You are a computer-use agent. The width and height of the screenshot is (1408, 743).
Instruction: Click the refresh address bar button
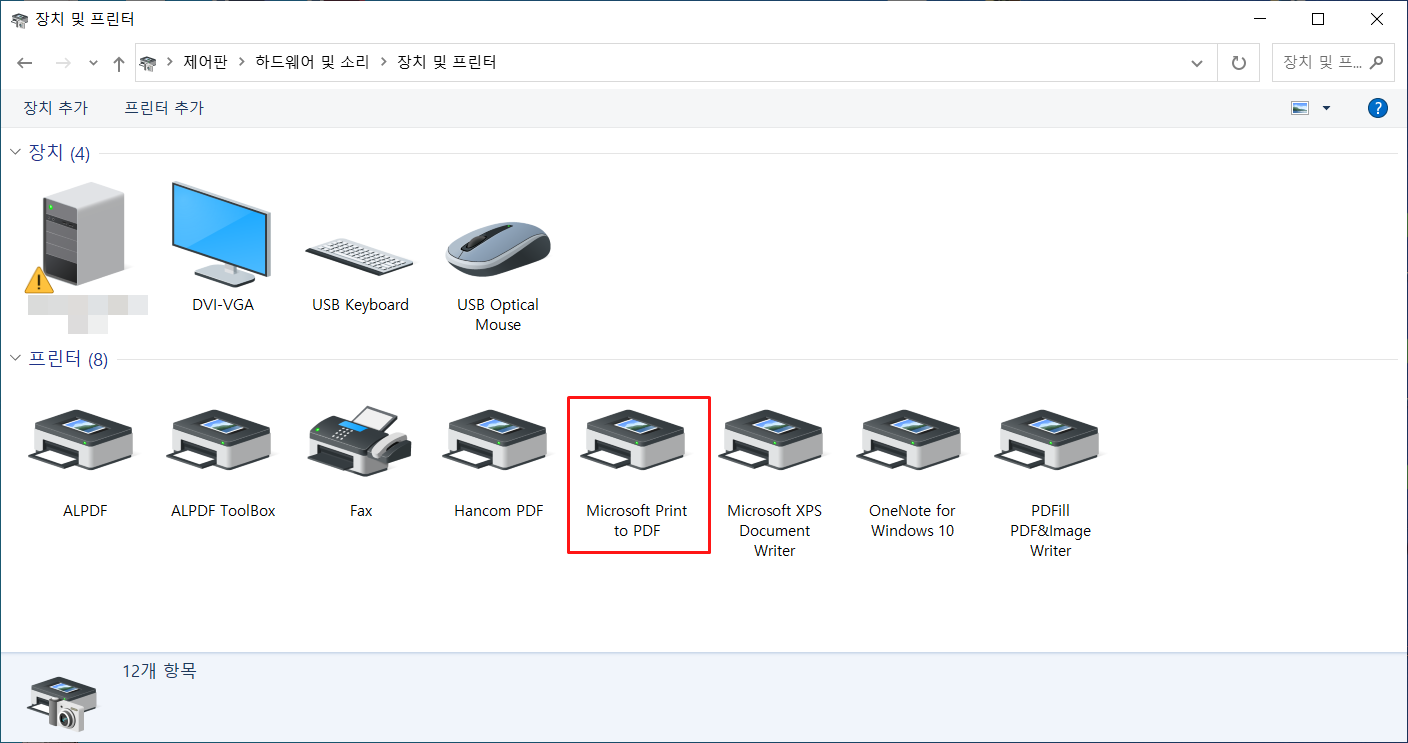(1238, 63)
